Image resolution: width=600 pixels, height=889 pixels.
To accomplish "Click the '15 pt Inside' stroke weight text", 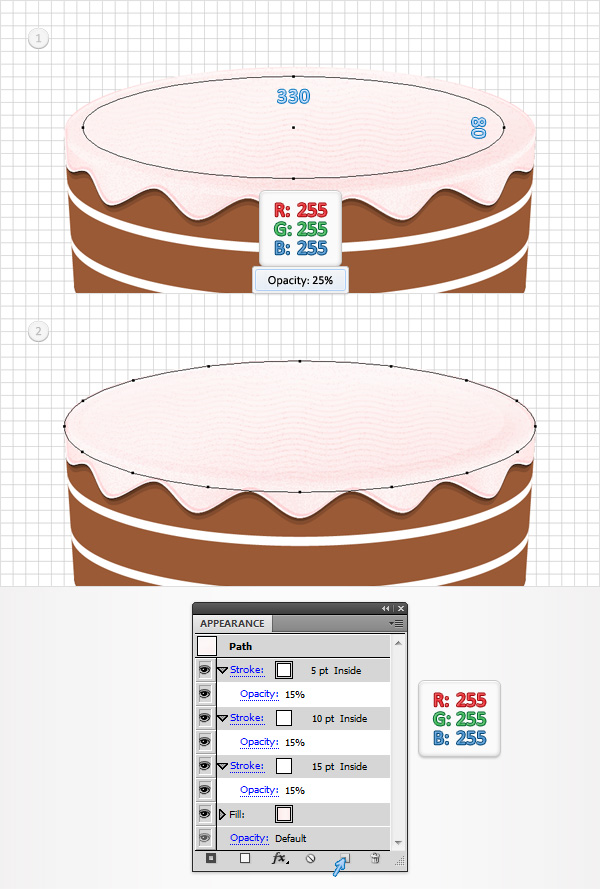I will coord(339,767).
